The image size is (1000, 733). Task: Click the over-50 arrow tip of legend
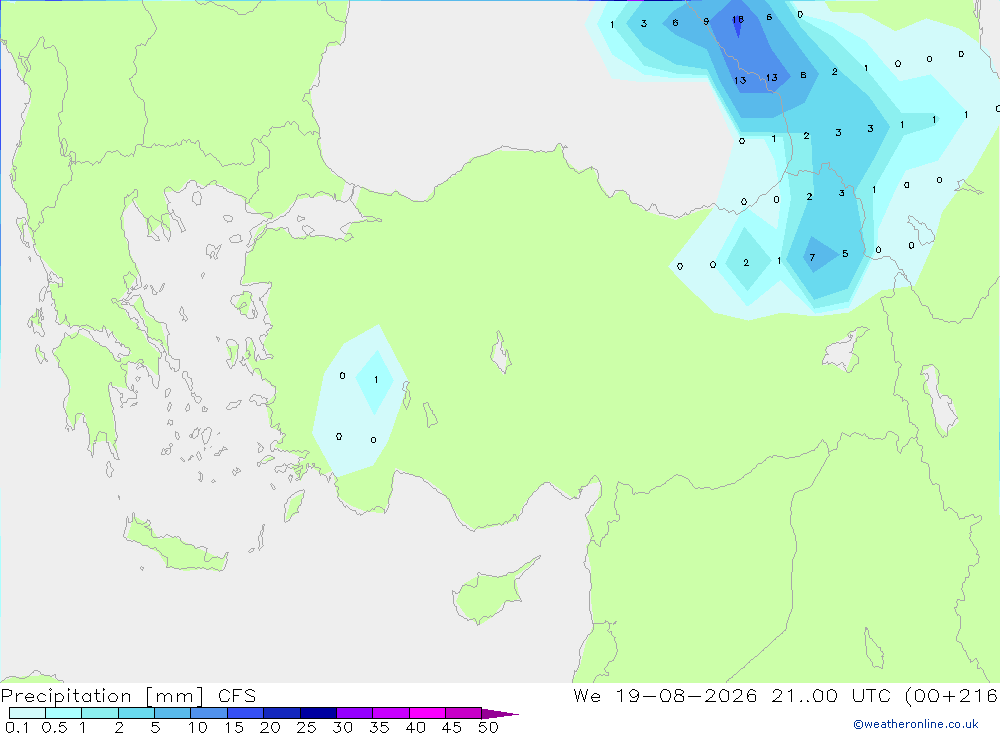click(501, 713)
